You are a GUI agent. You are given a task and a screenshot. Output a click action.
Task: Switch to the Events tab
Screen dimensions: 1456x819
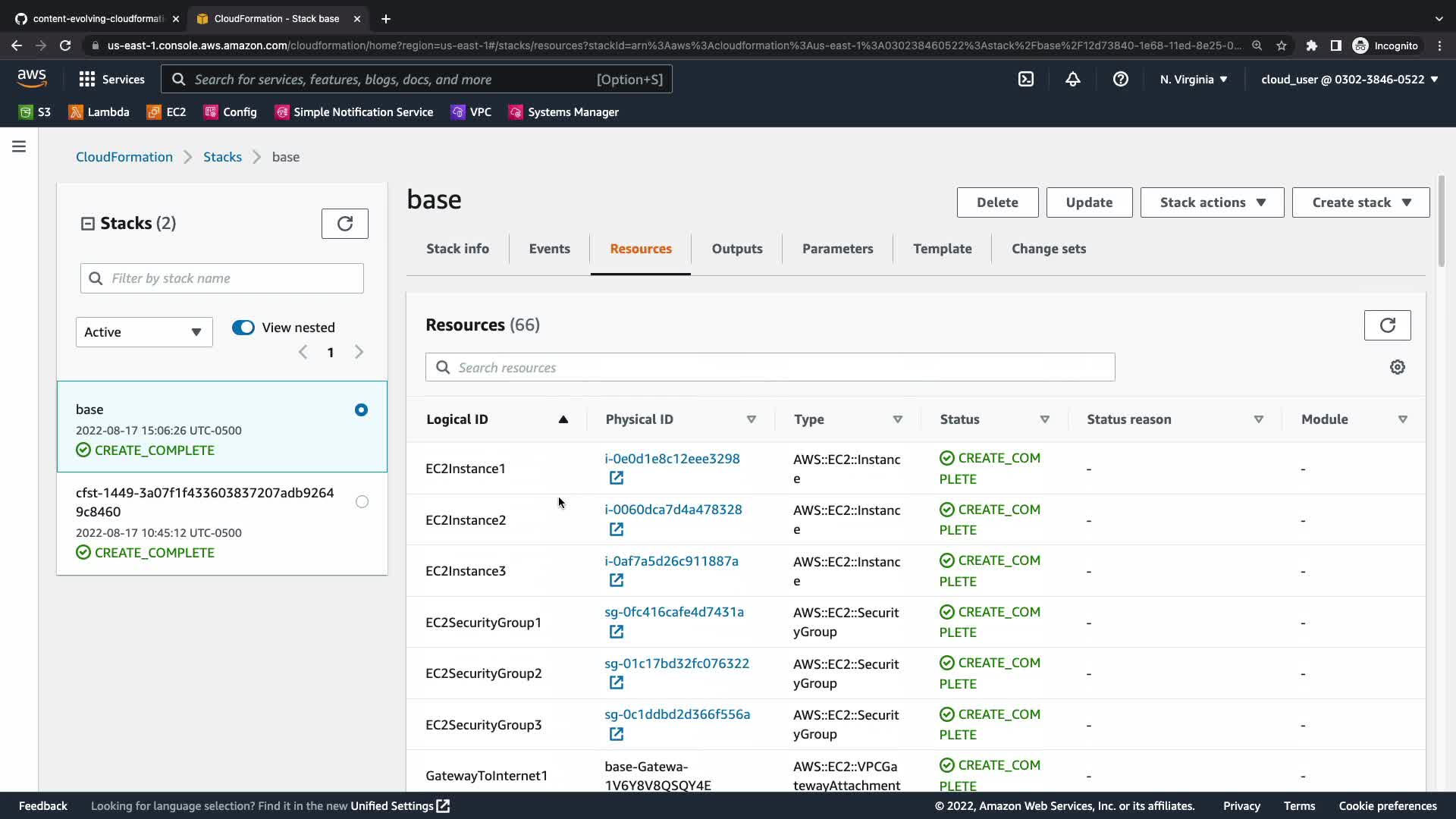(x=549, y=249)
